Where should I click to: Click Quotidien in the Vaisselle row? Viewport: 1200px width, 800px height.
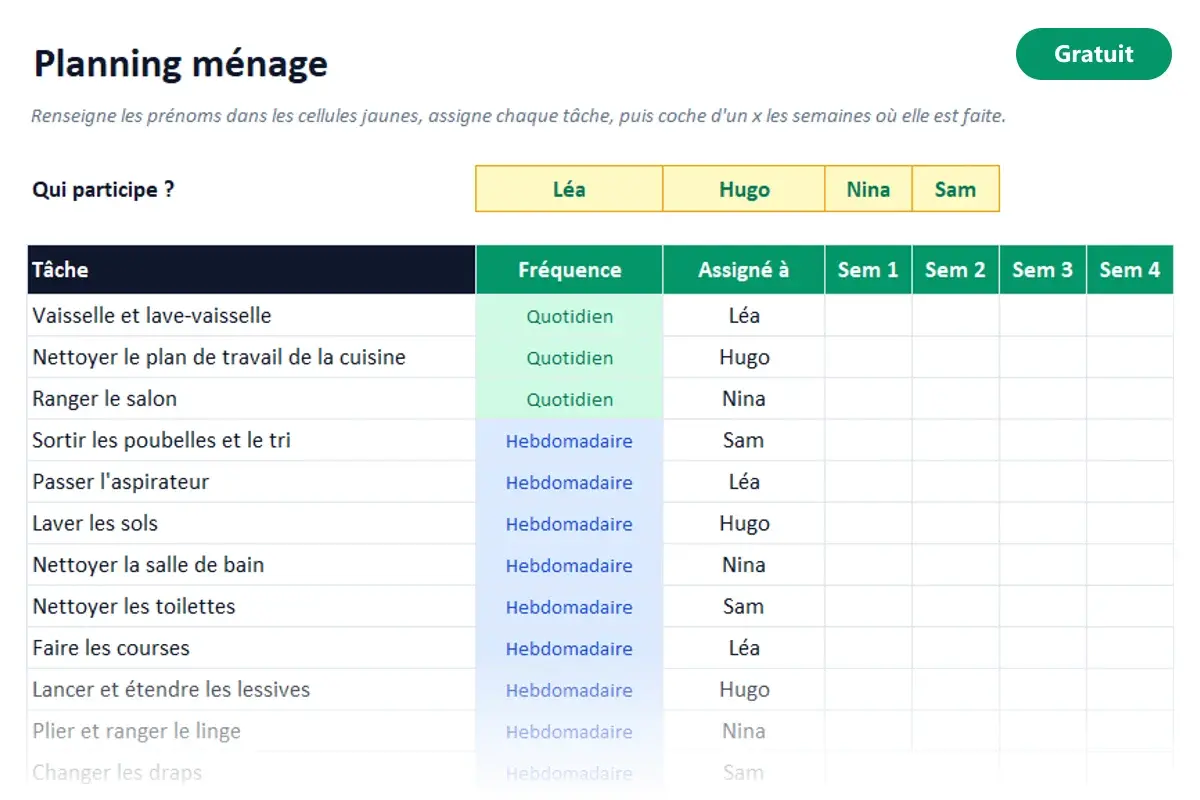pyautogui.click(x=570, y=317)
